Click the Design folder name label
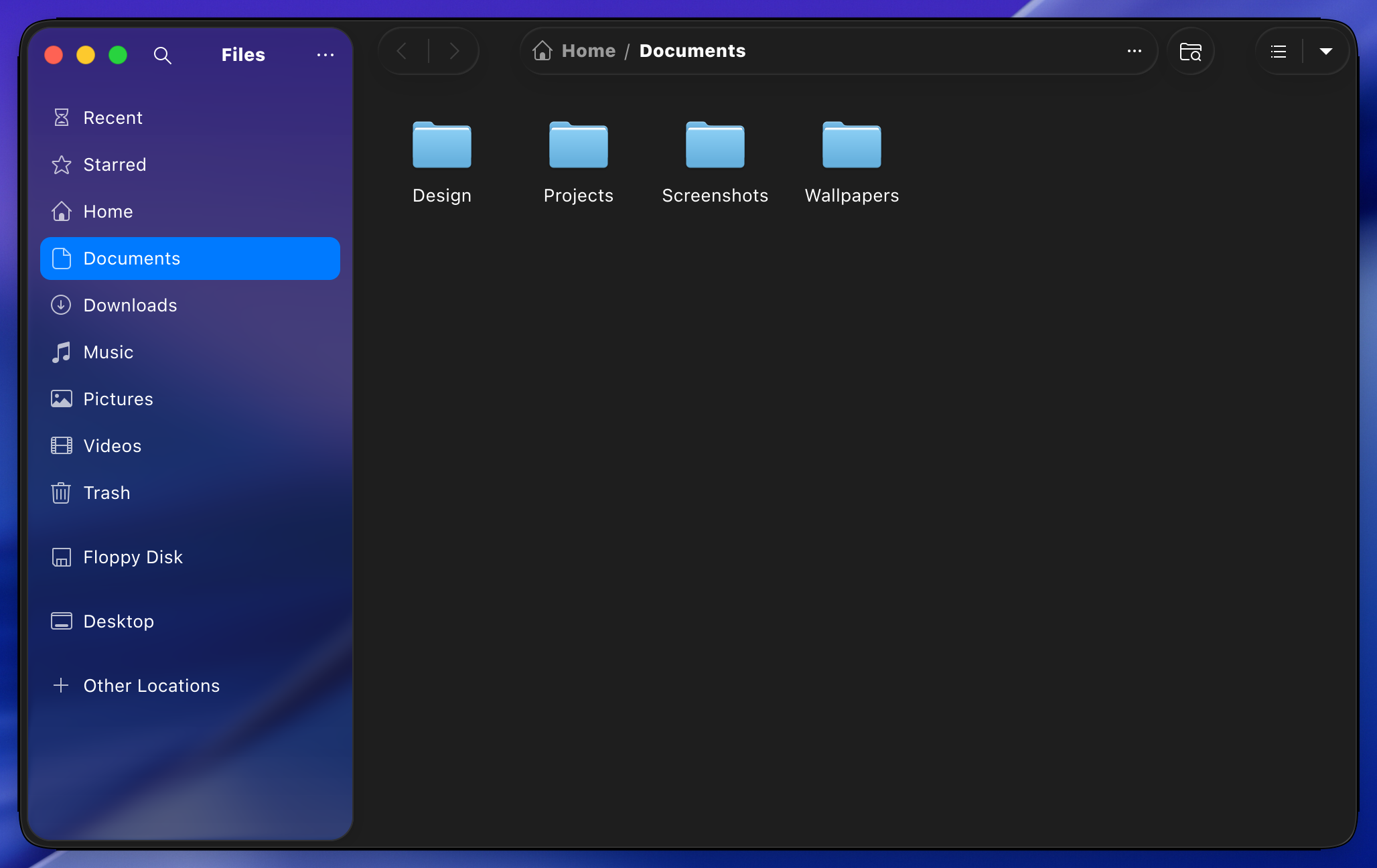This screenshot has width=1377, height=868. (x=442, y=196)
